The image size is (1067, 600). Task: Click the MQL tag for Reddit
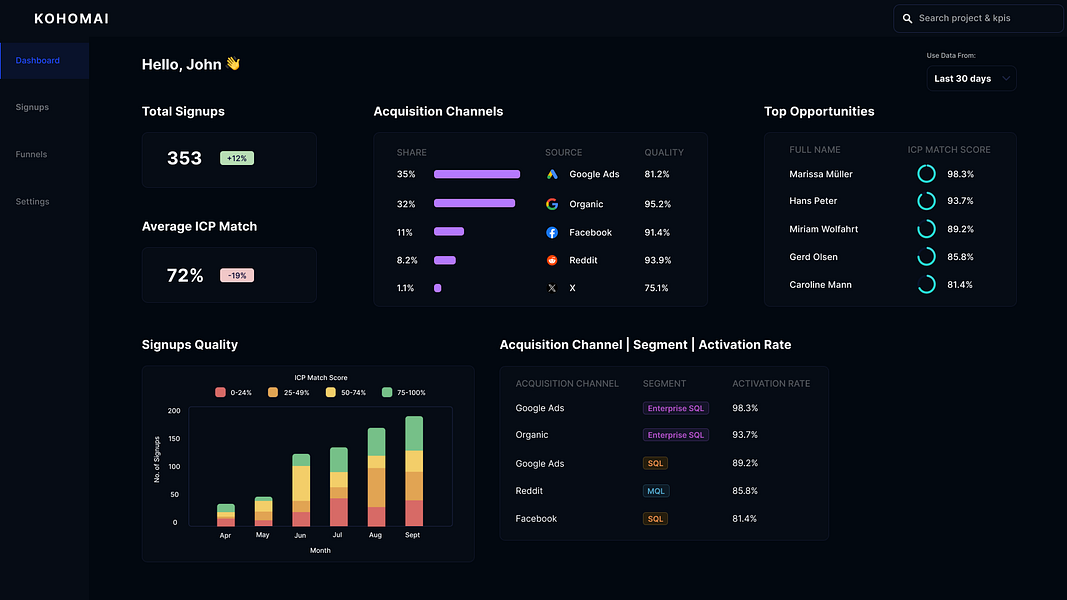pyautogui.click(x=656, y=490)
